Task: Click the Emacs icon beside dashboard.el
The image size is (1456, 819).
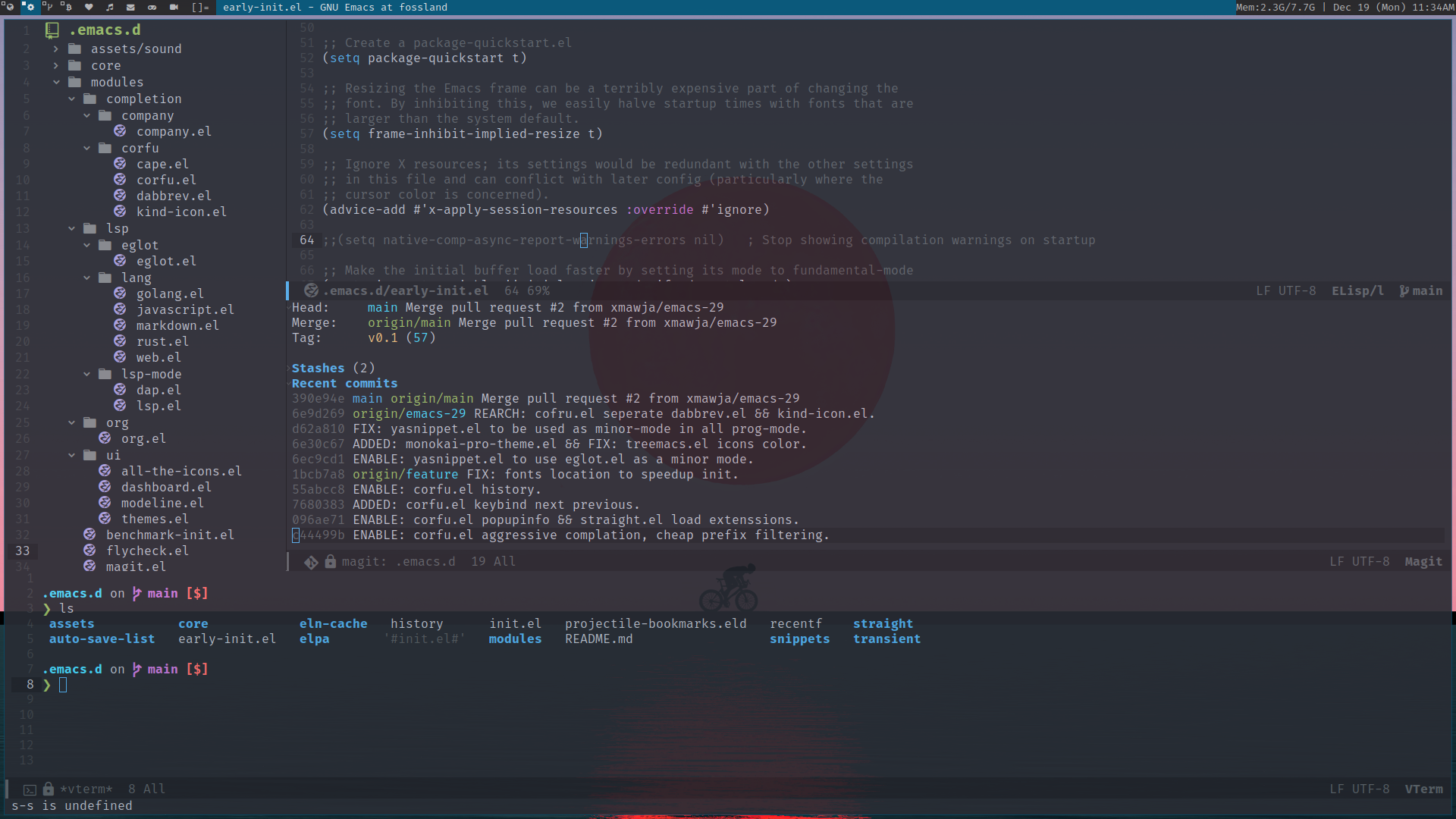Action: (105, 487)
